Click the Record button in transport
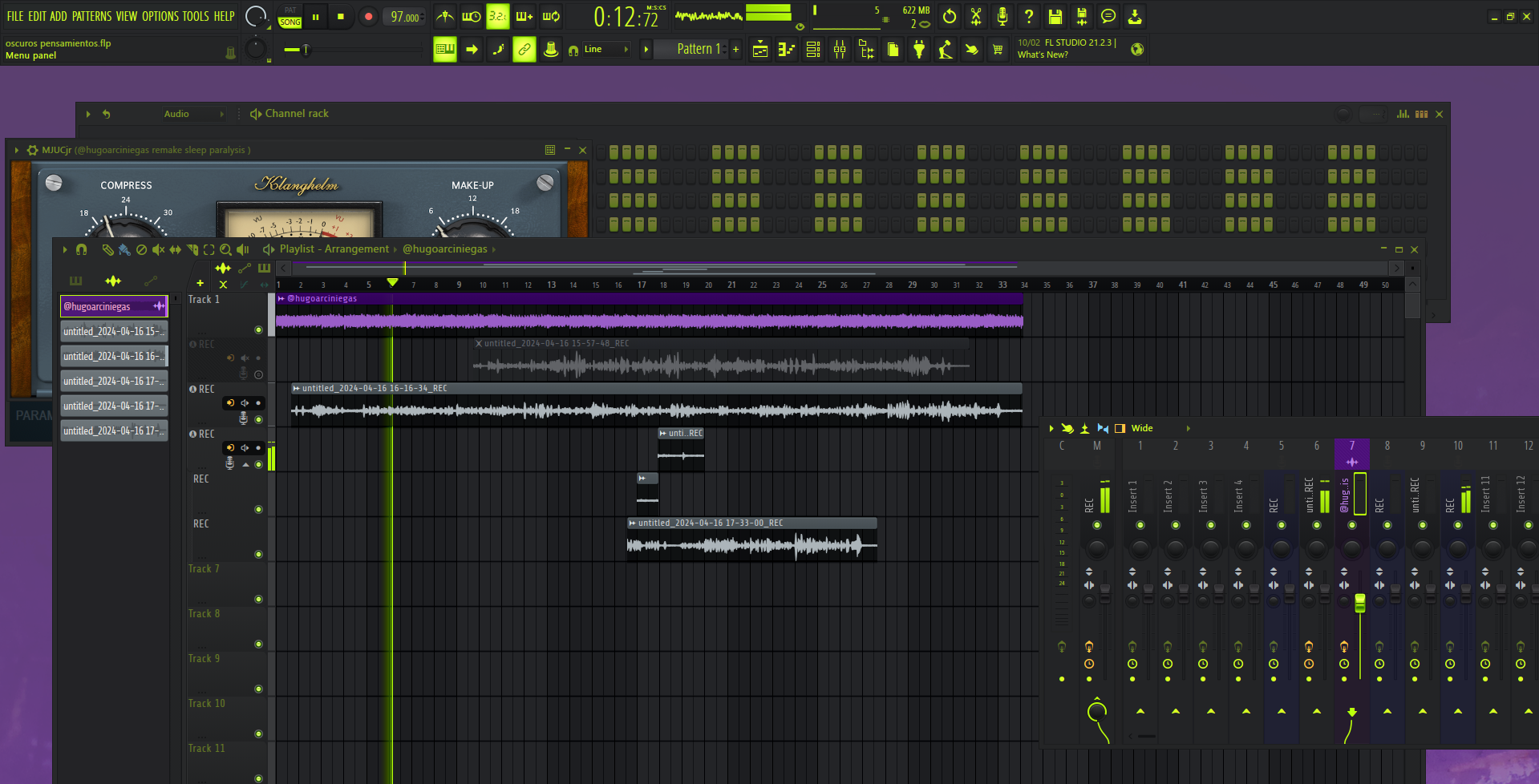Image resolution: width=1539 pixels, height=784 pixels. coord(368,16)
